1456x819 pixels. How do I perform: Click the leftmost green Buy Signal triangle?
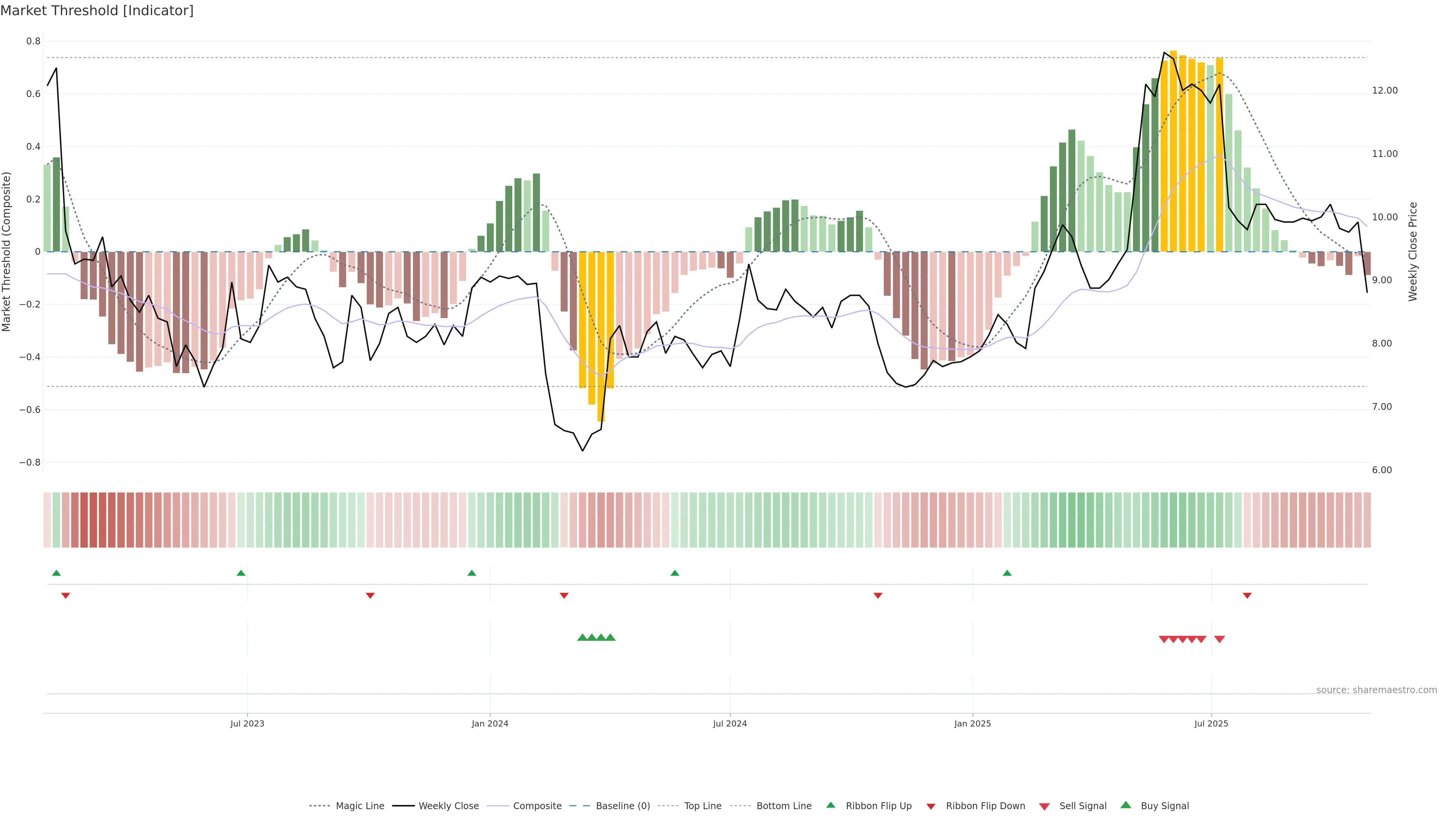582,637
